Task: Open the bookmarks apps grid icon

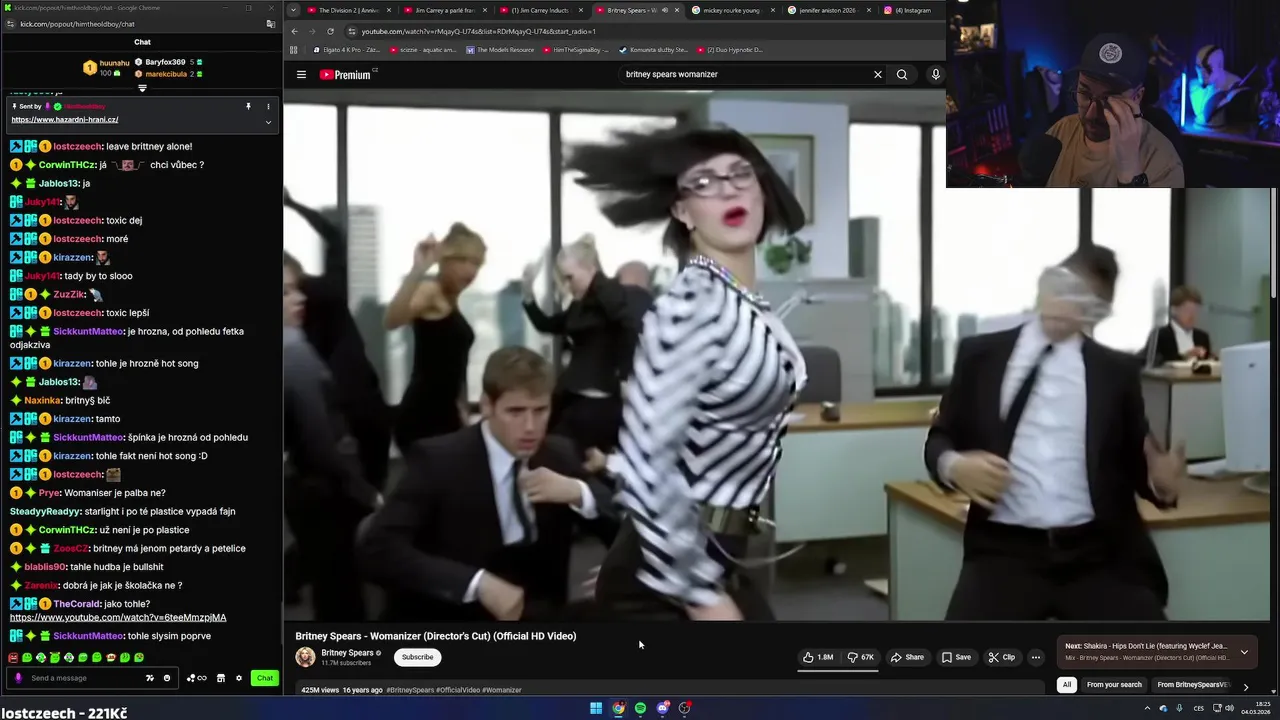Action: click(x=293, y=50)
